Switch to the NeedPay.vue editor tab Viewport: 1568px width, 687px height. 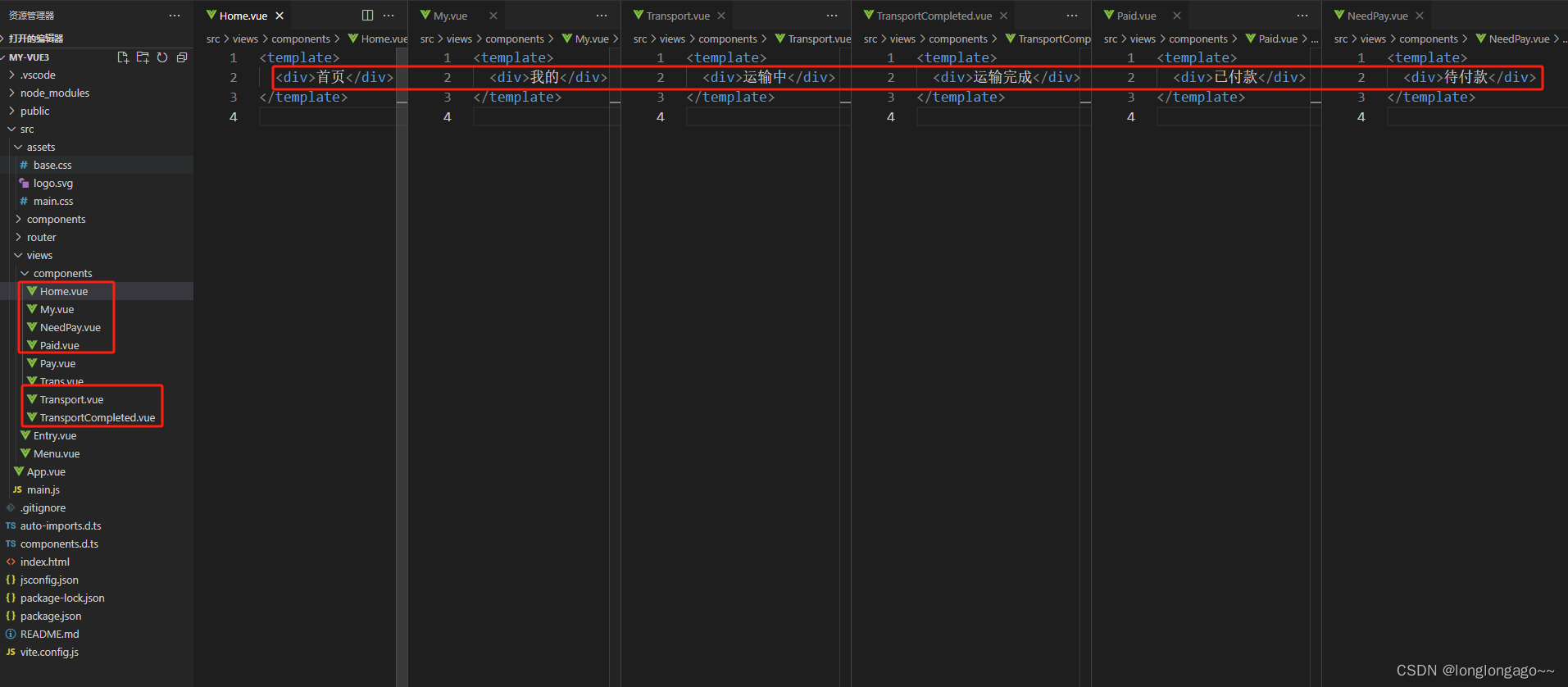[1377, 16]
